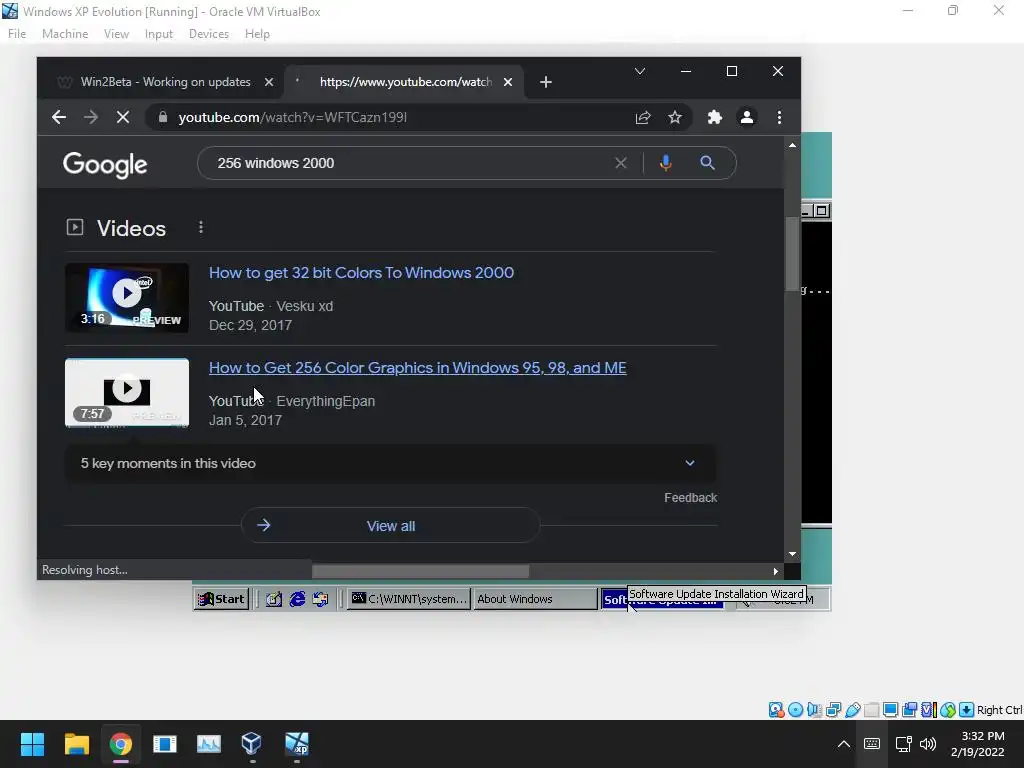
Task: Click VirtualBox network status icon
Action: click(833, 710)
